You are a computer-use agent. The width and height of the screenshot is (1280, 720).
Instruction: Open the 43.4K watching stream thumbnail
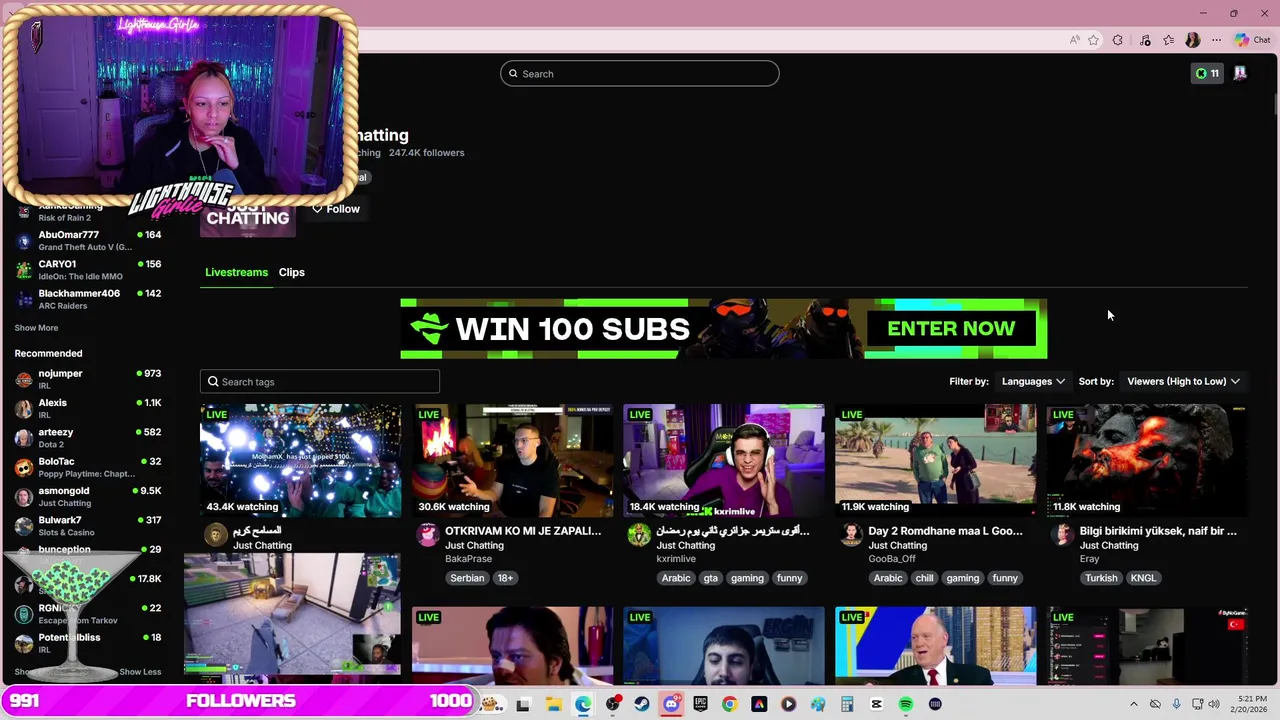[x=300, y=461]
